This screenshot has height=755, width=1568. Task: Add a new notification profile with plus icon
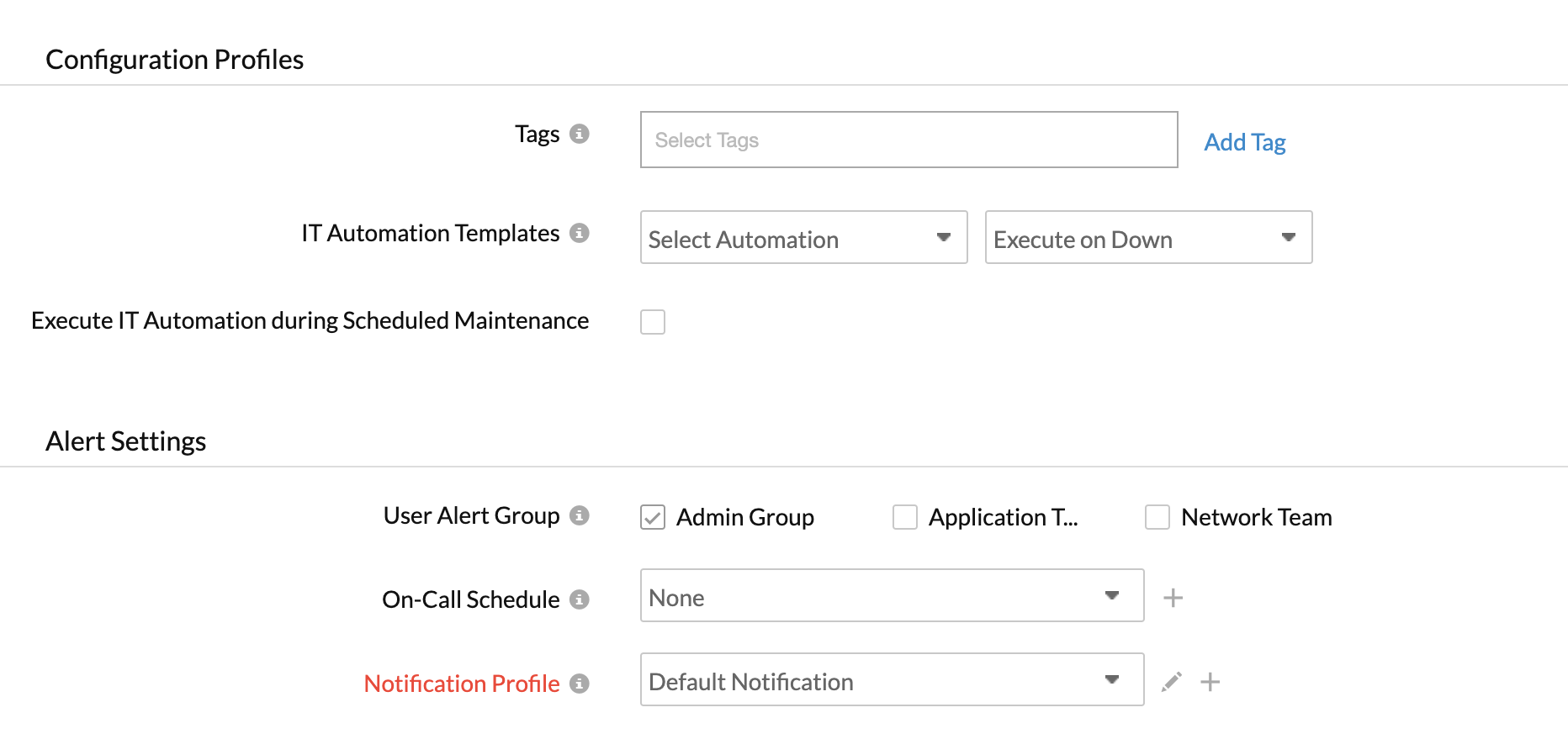(x=1210, y=682)
